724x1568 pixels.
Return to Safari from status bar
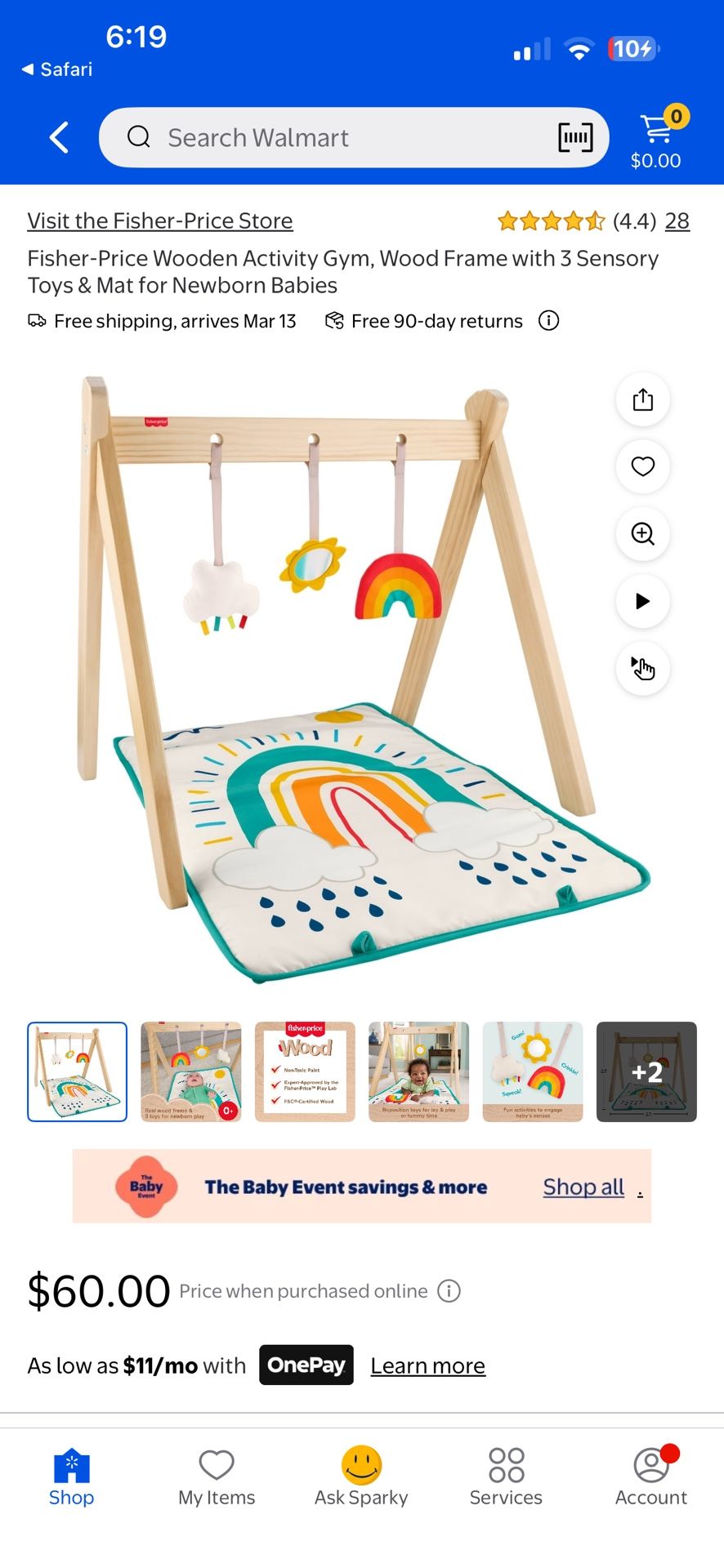tap(57, 69)
